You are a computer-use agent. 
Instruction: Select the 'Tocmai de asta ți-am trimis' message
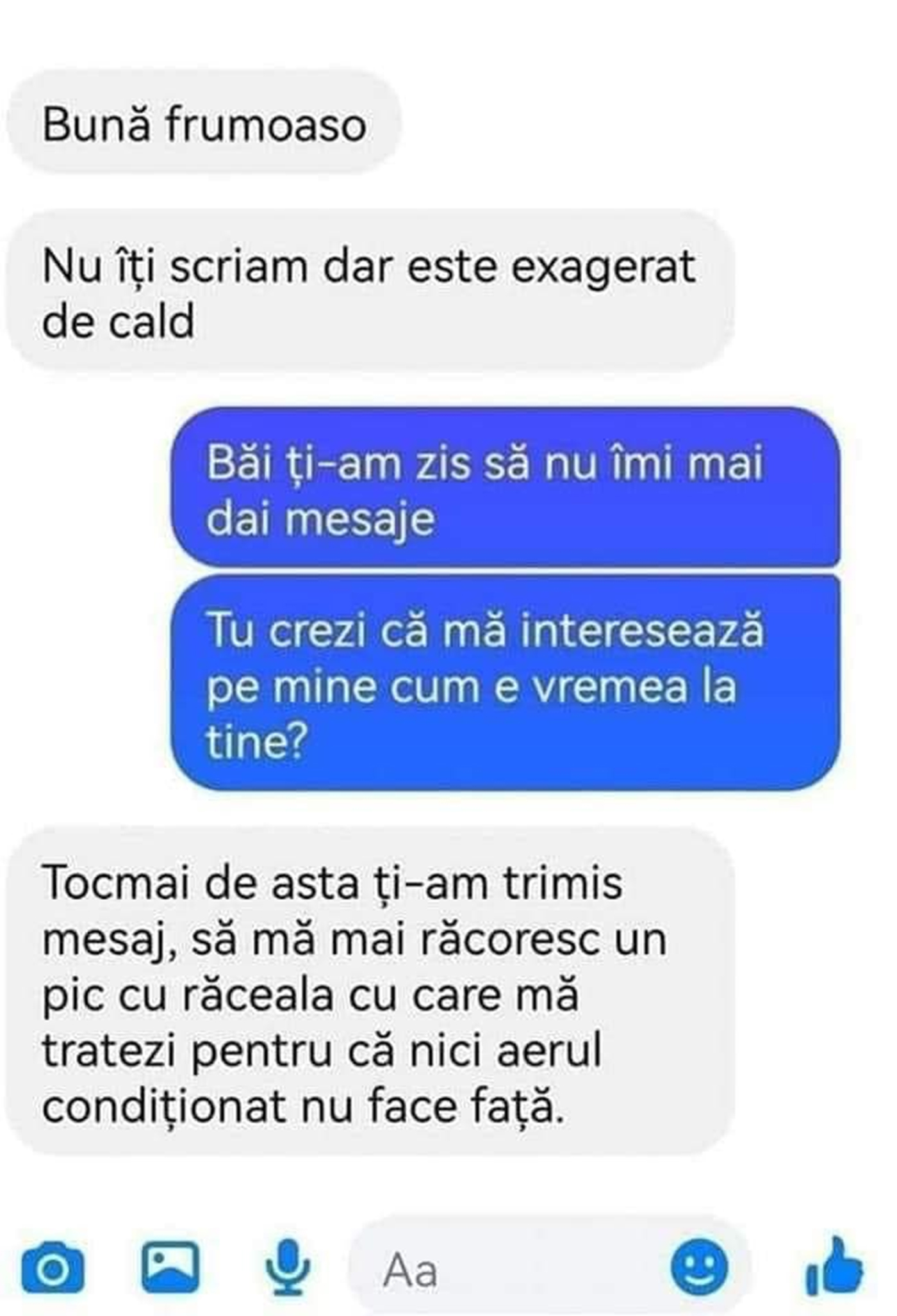pyautogui.click(x=370, y=993)
